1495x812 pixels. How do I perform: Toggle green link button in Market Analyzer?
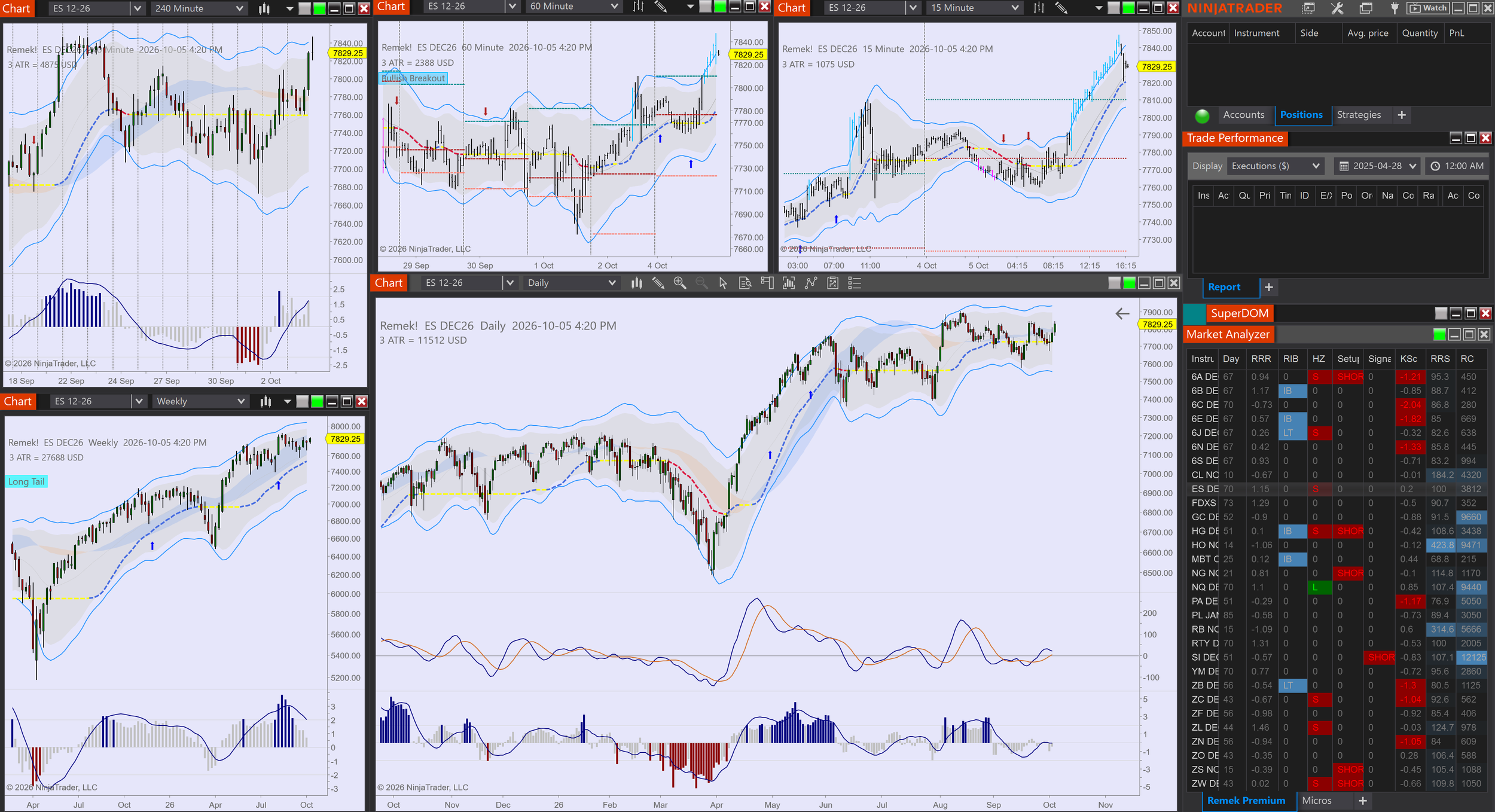pos(1439,334)
